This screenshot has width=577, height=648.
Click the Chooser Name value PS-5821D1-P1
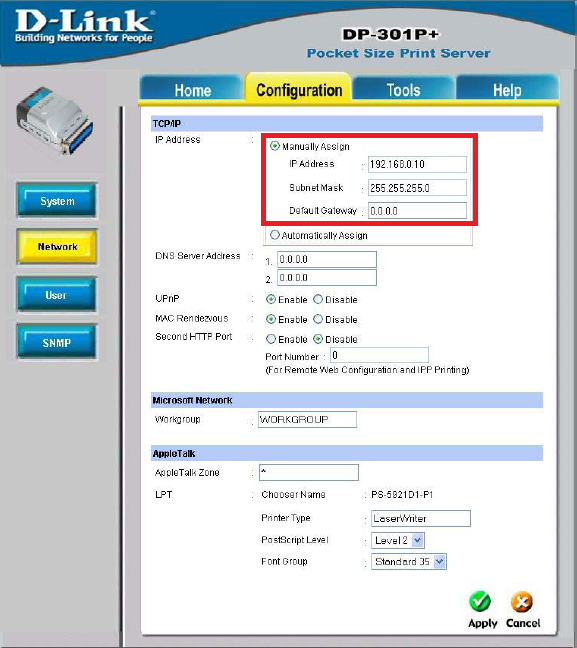pos(402,495)
